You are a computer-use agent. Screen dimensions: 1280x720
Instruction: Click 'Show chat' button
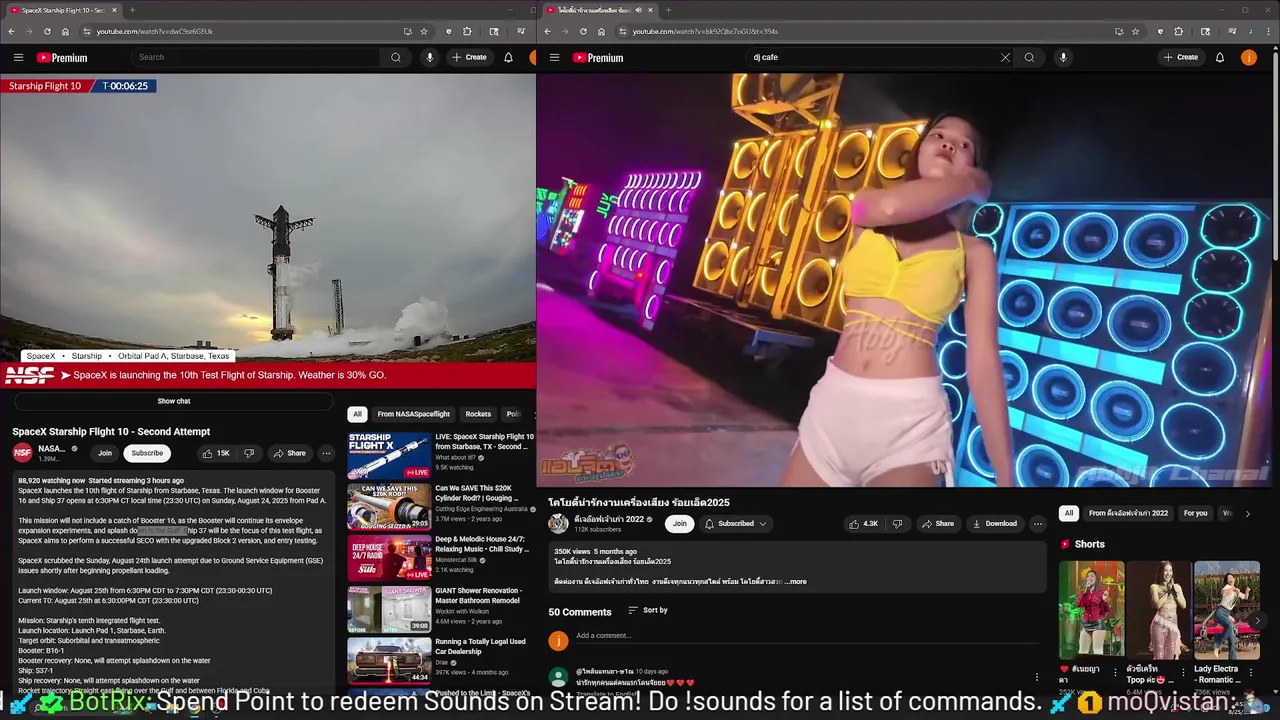click(x=174, y=401)
